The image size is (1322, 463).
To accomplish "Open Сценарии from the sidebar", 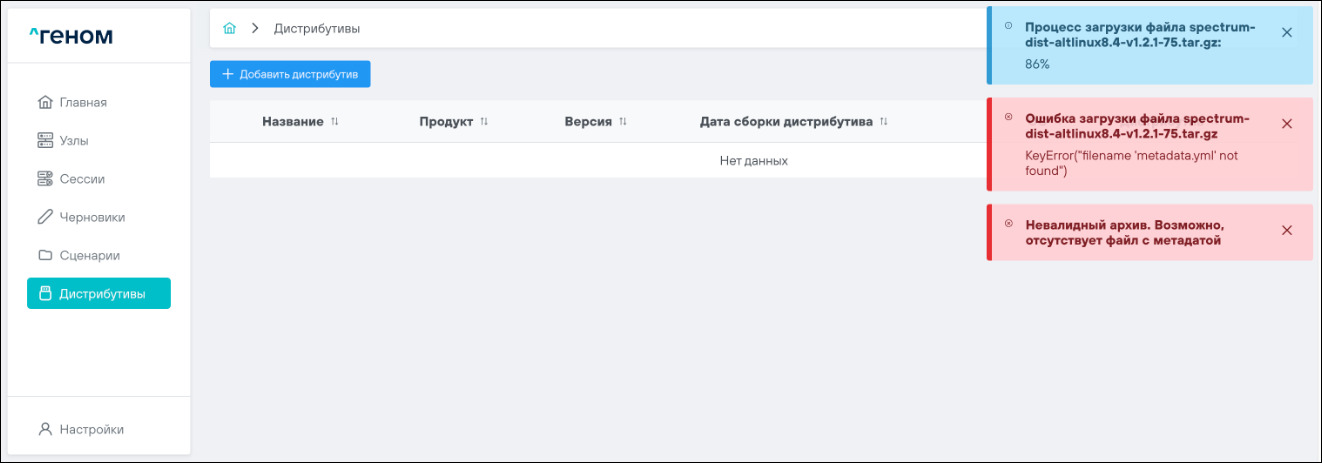I will coord(89,255).
